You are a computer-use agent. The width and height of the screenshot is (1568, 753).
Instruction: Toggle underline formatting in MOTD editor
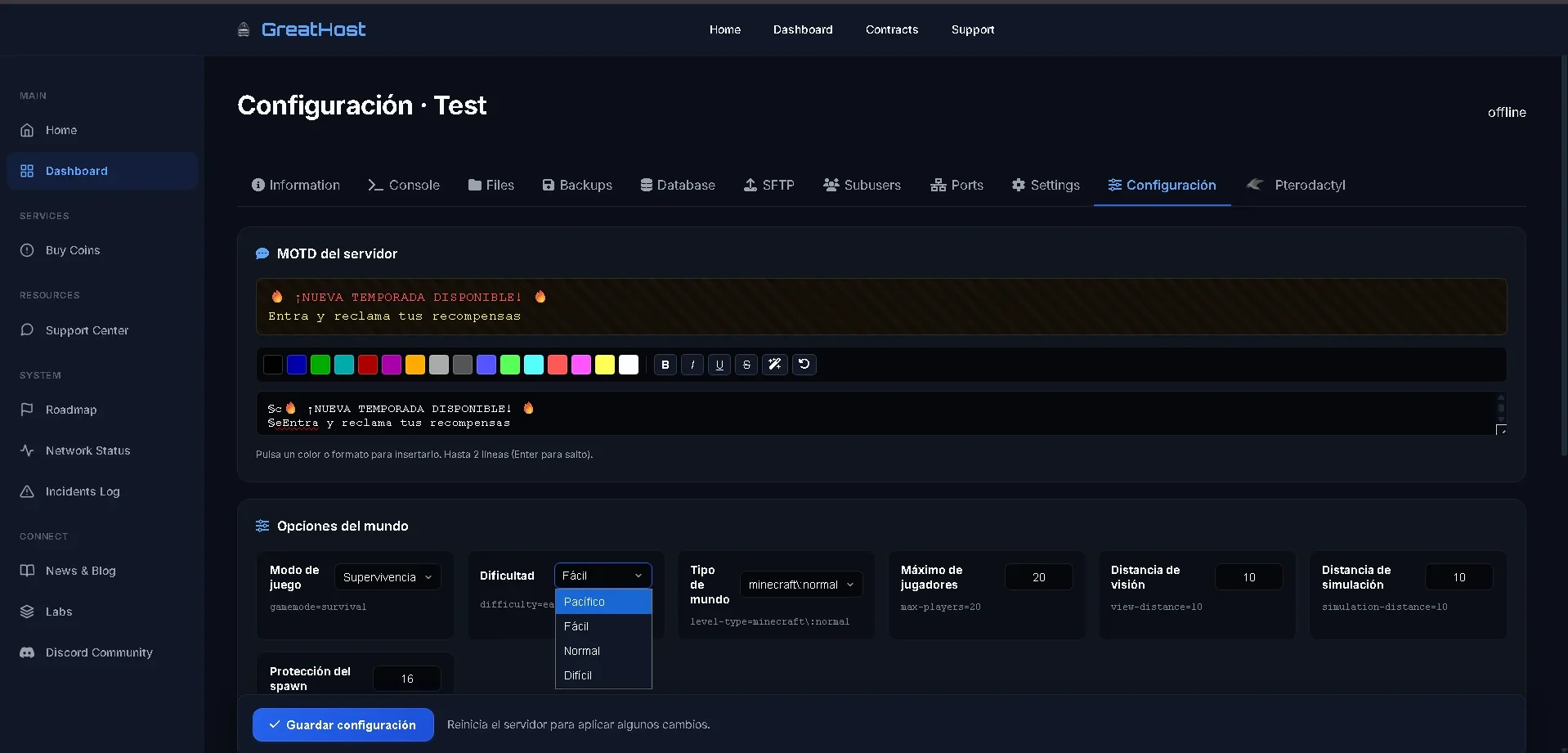pyautogui.click(x=719, y=365)
